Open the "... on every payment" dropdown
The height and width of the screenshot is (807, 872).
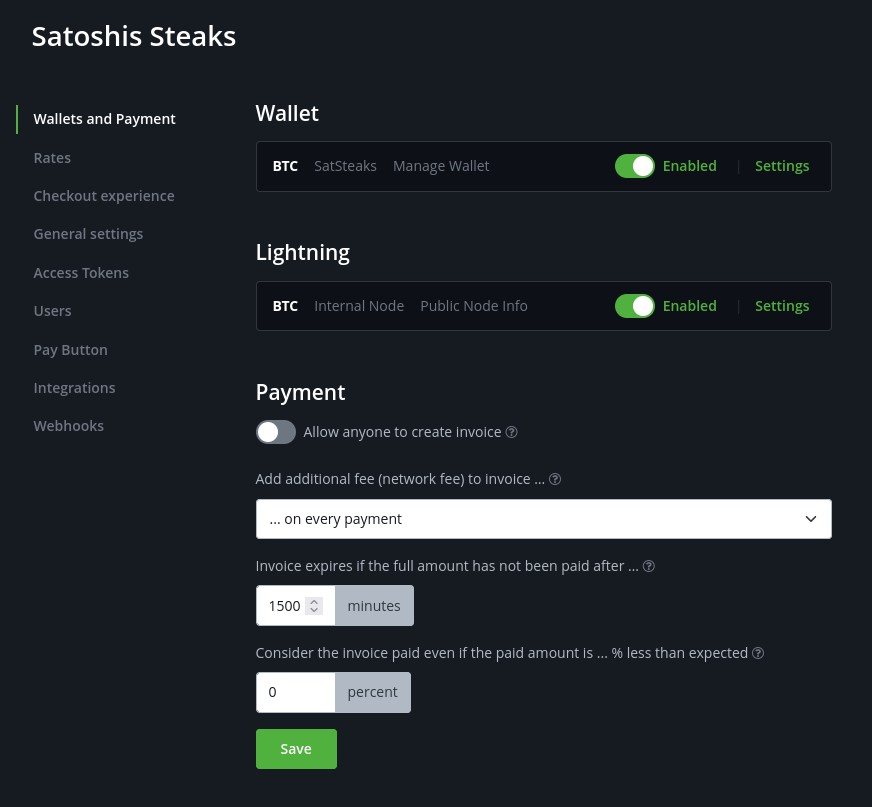(x=543, y=519)
